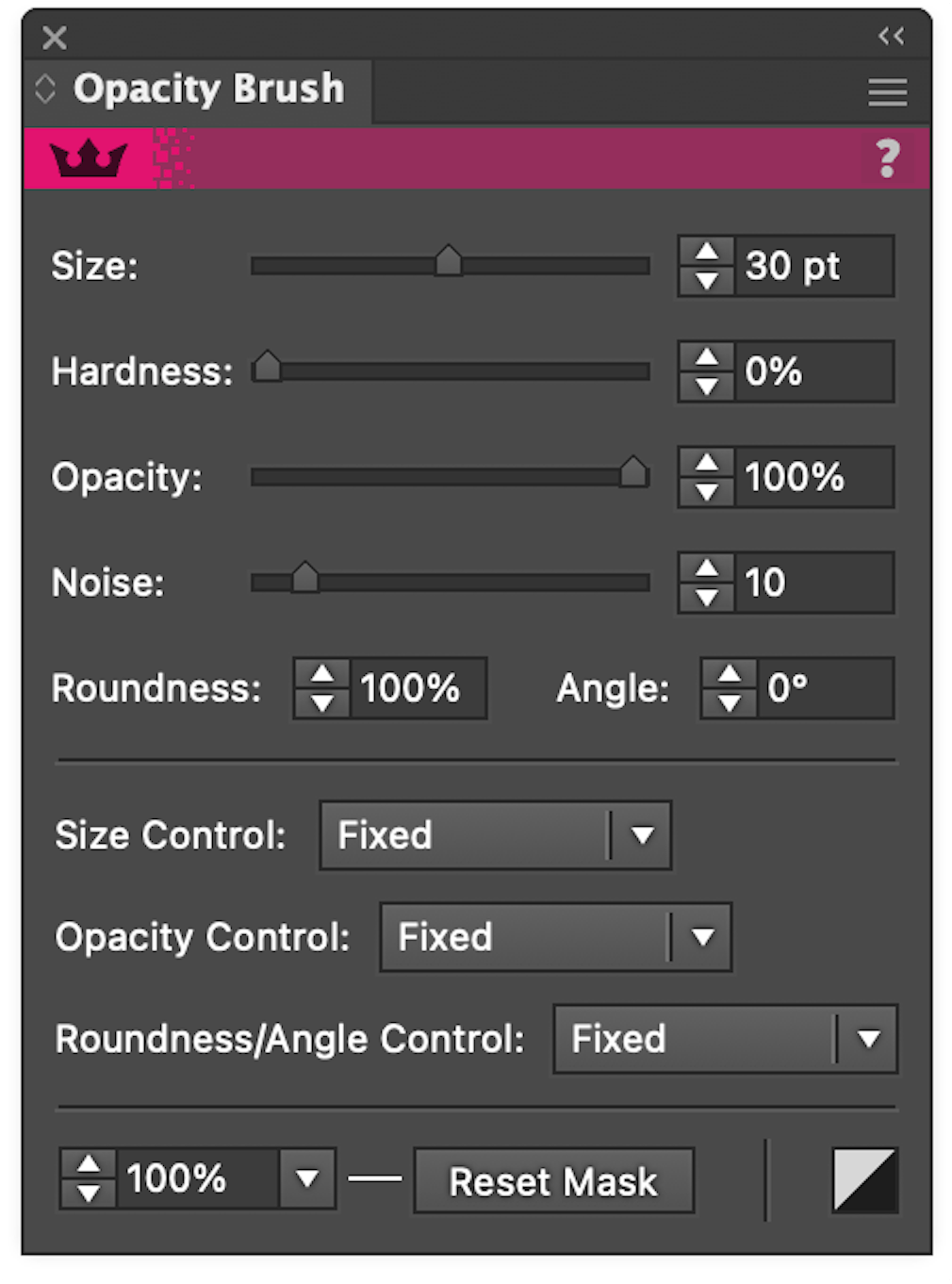Viewport: 952px width, 1284px height.
Task: Open help via the question mark icon
Action: 887,158
